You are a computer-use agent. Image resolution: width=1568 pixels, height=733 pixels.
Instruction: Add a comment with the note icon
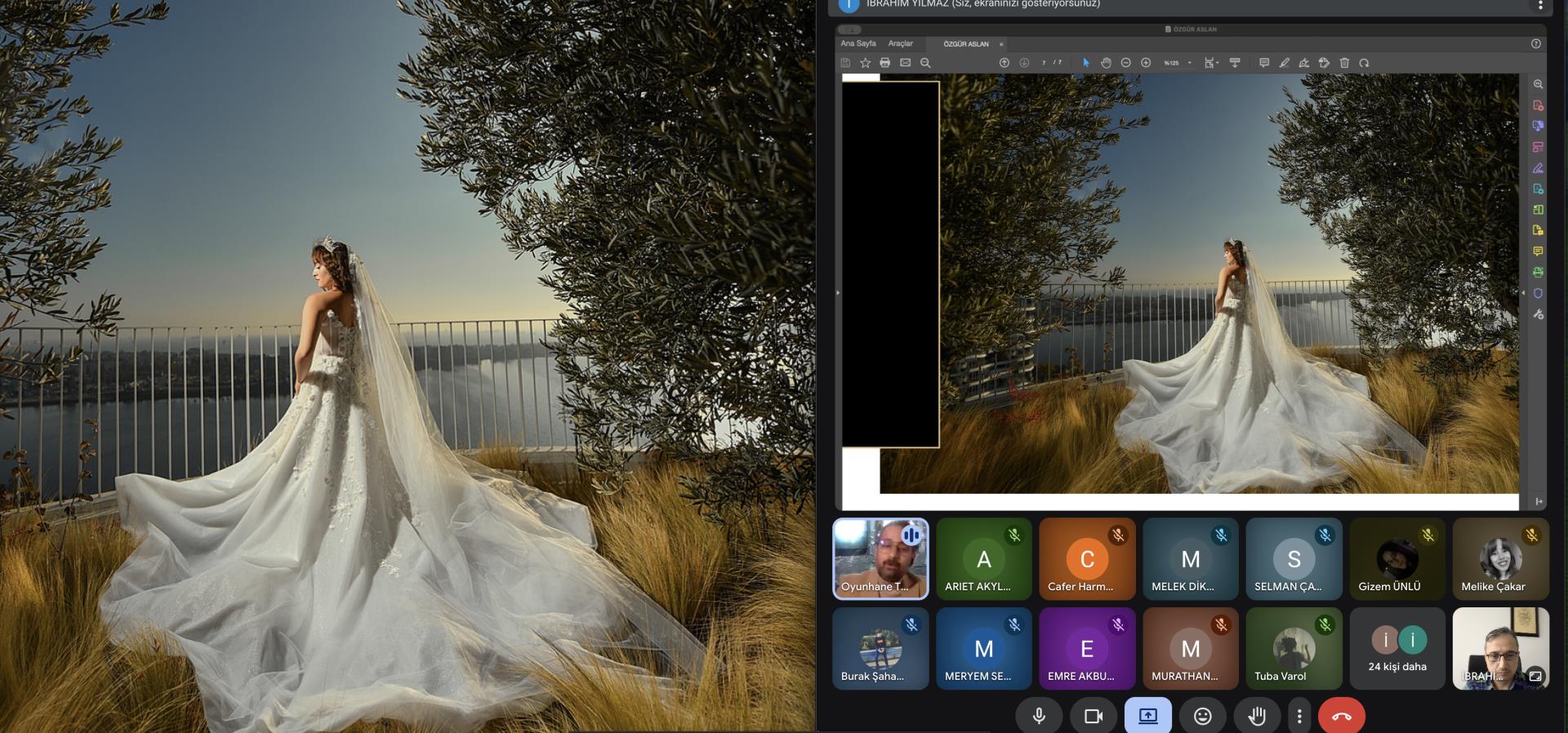1264,63
